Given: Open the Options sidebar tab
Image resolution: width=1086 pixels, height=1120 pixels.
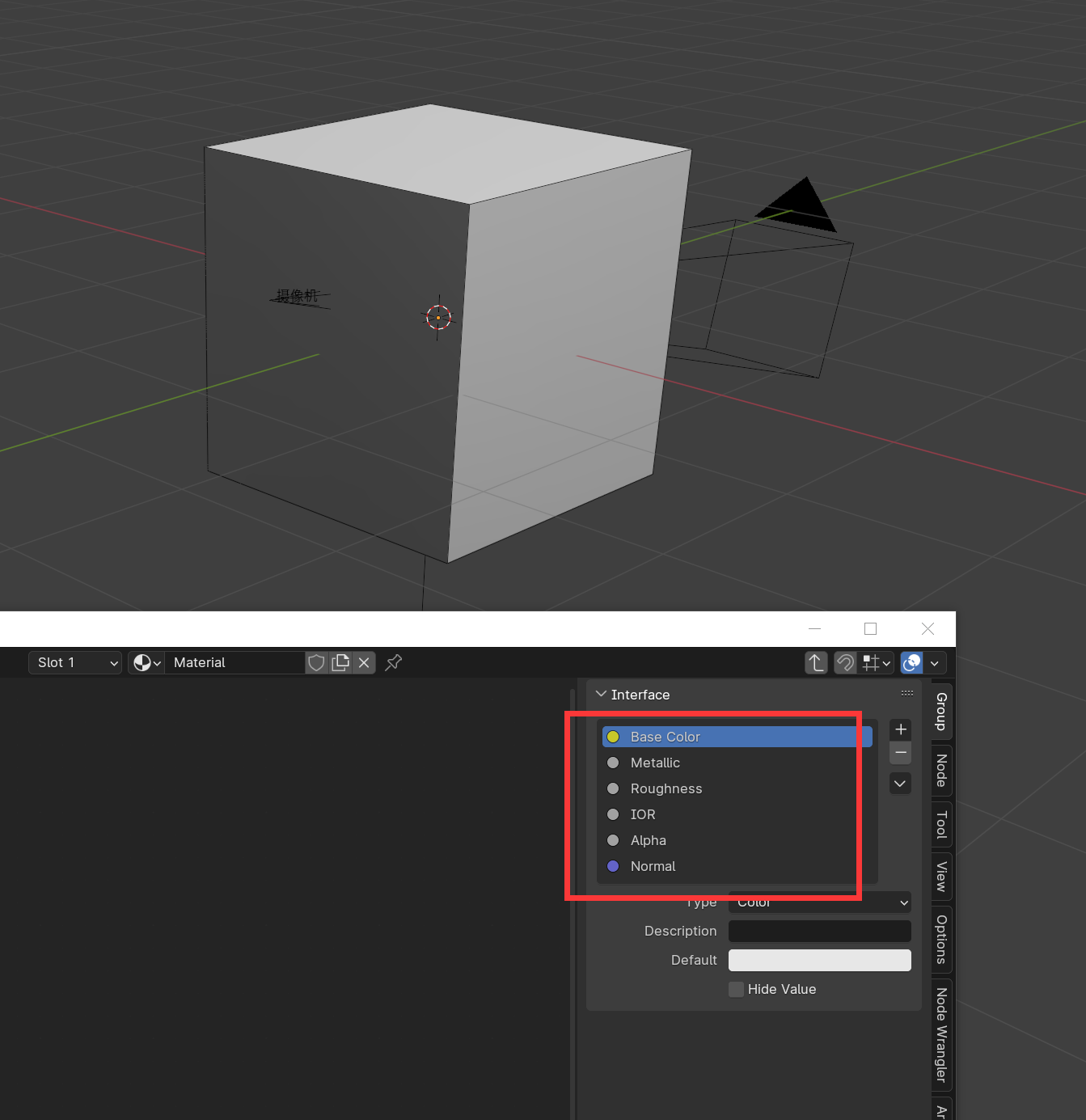Looking at the screenshot, I should 941,940.
